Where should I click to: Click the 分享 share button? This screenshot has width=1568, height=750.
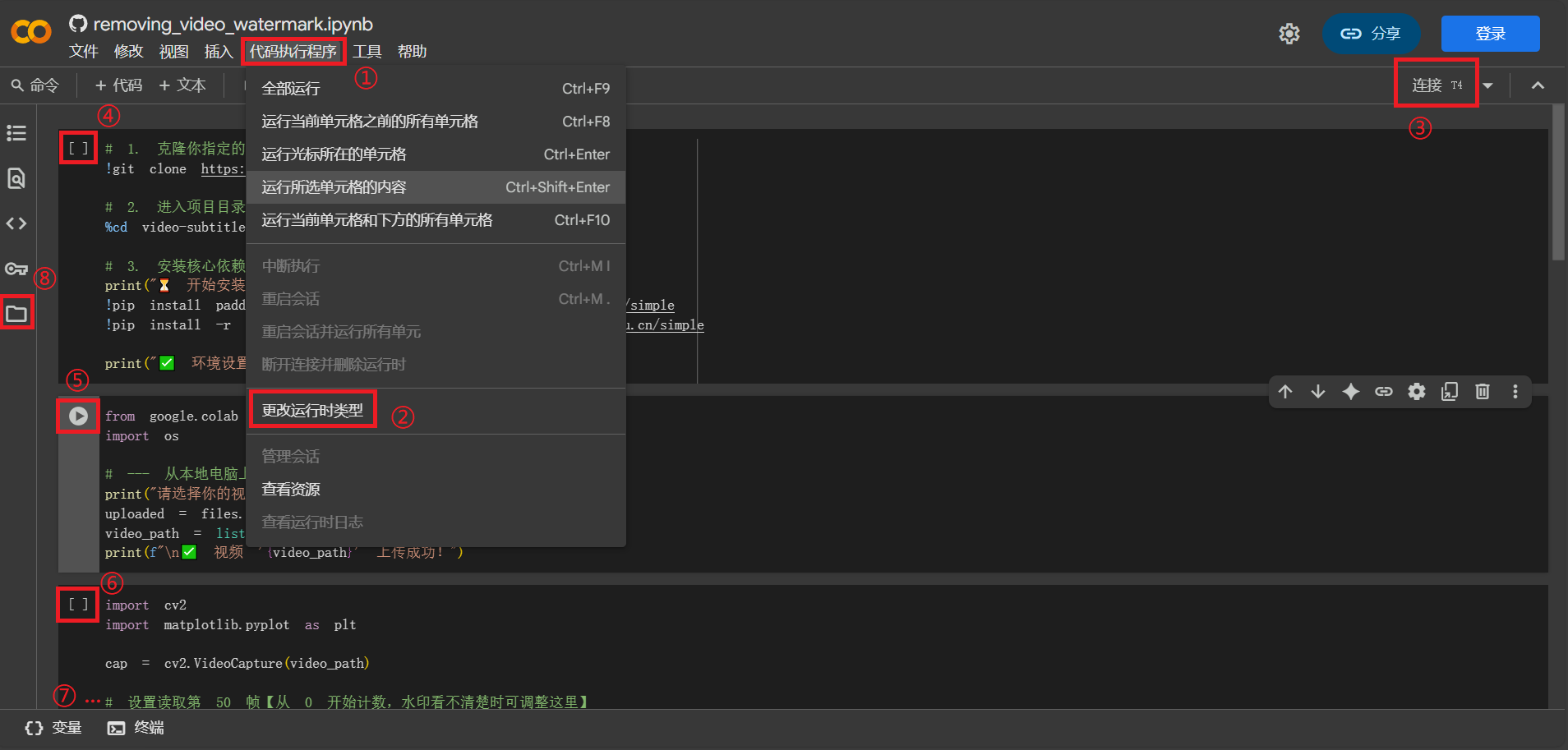[1371, 34]
